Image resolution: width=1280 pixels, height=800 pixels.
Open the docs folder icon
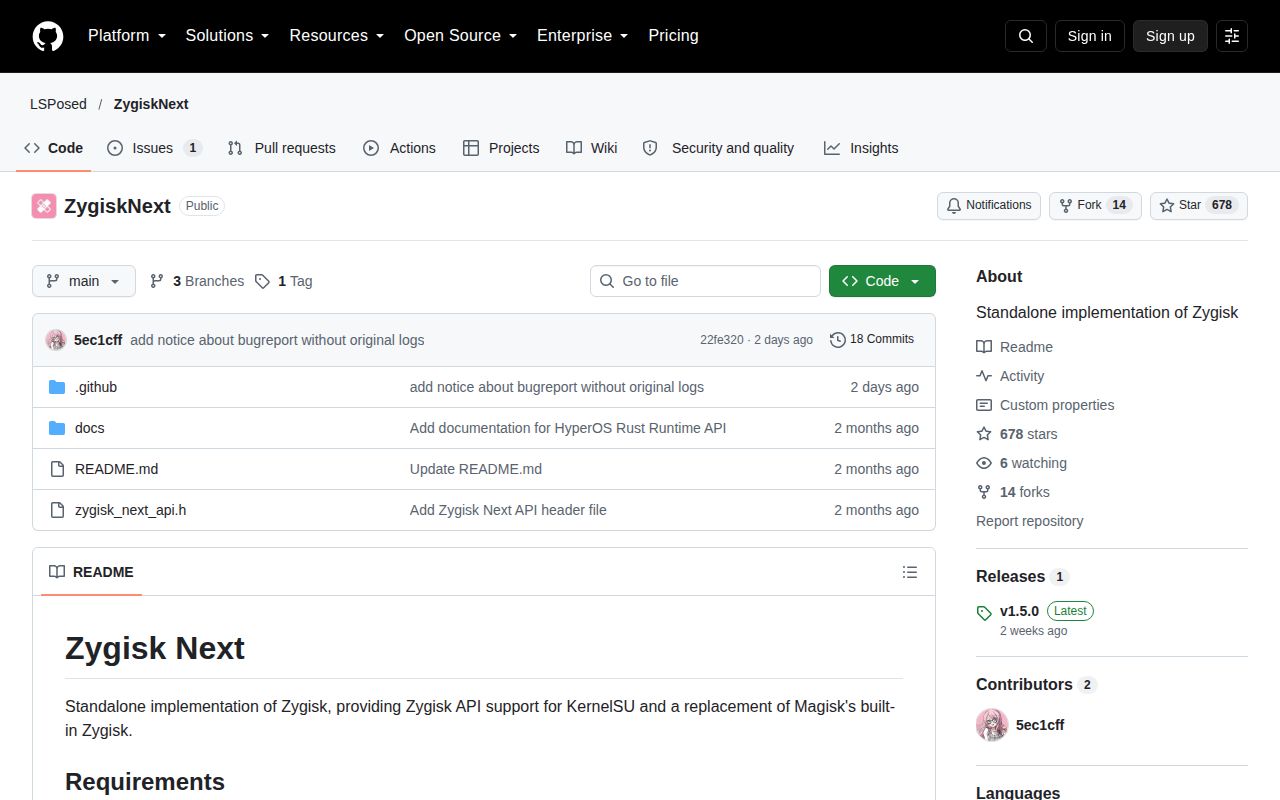tap(57, 428)
